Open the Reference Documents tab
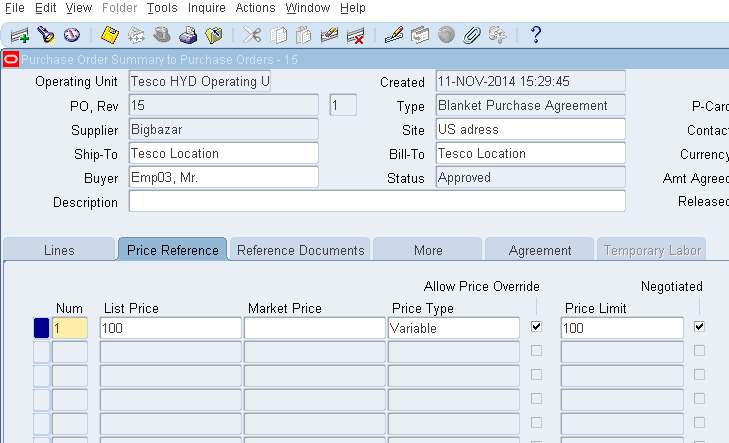Image resolution: width=729 pixels, height=443 pixels. 300,250
